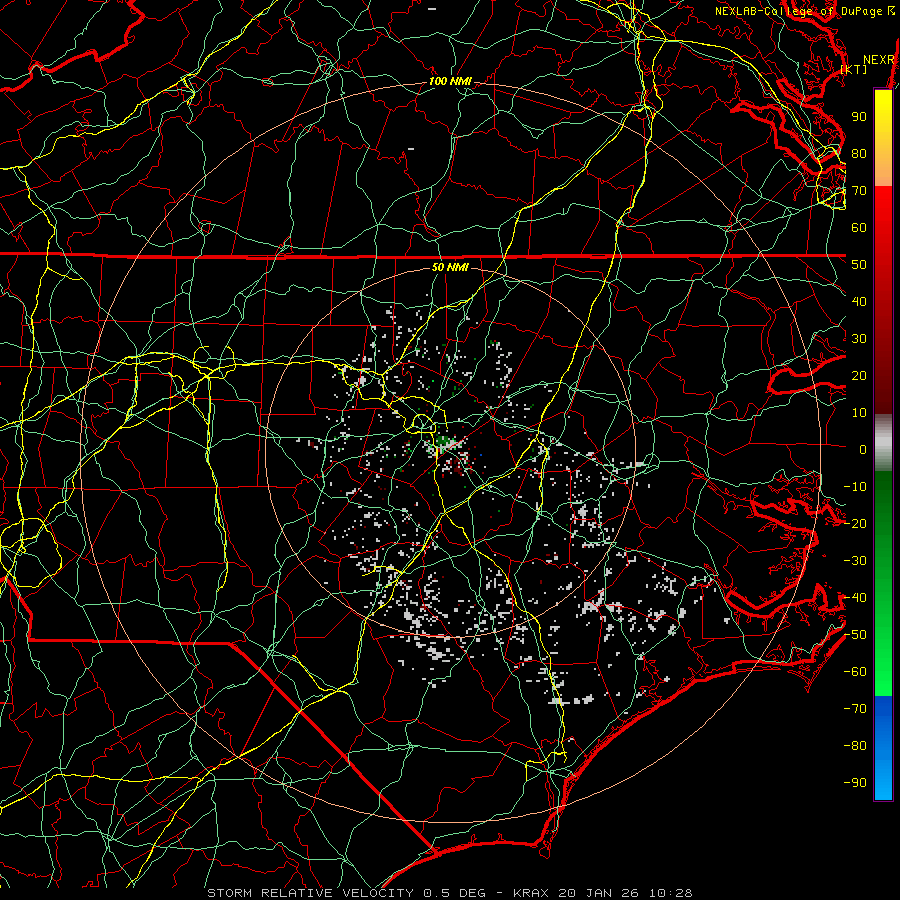The width and height of the screenshot is (900, 900).
Task: Select the "KRAX" radar site identifier
Action: pyautogui.click(x=531, y=893)
